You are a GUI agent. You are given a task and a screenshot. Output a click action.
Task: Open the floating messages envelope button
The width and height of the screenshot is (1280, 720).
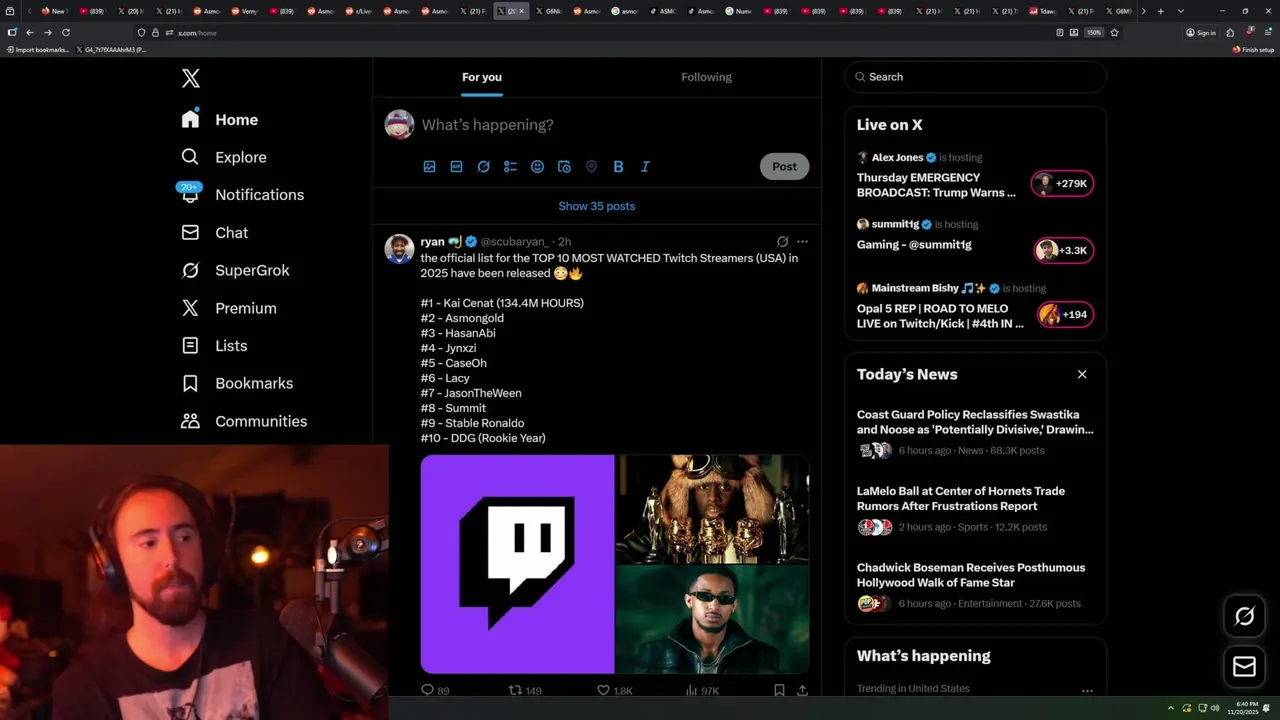pos(1244,666)
